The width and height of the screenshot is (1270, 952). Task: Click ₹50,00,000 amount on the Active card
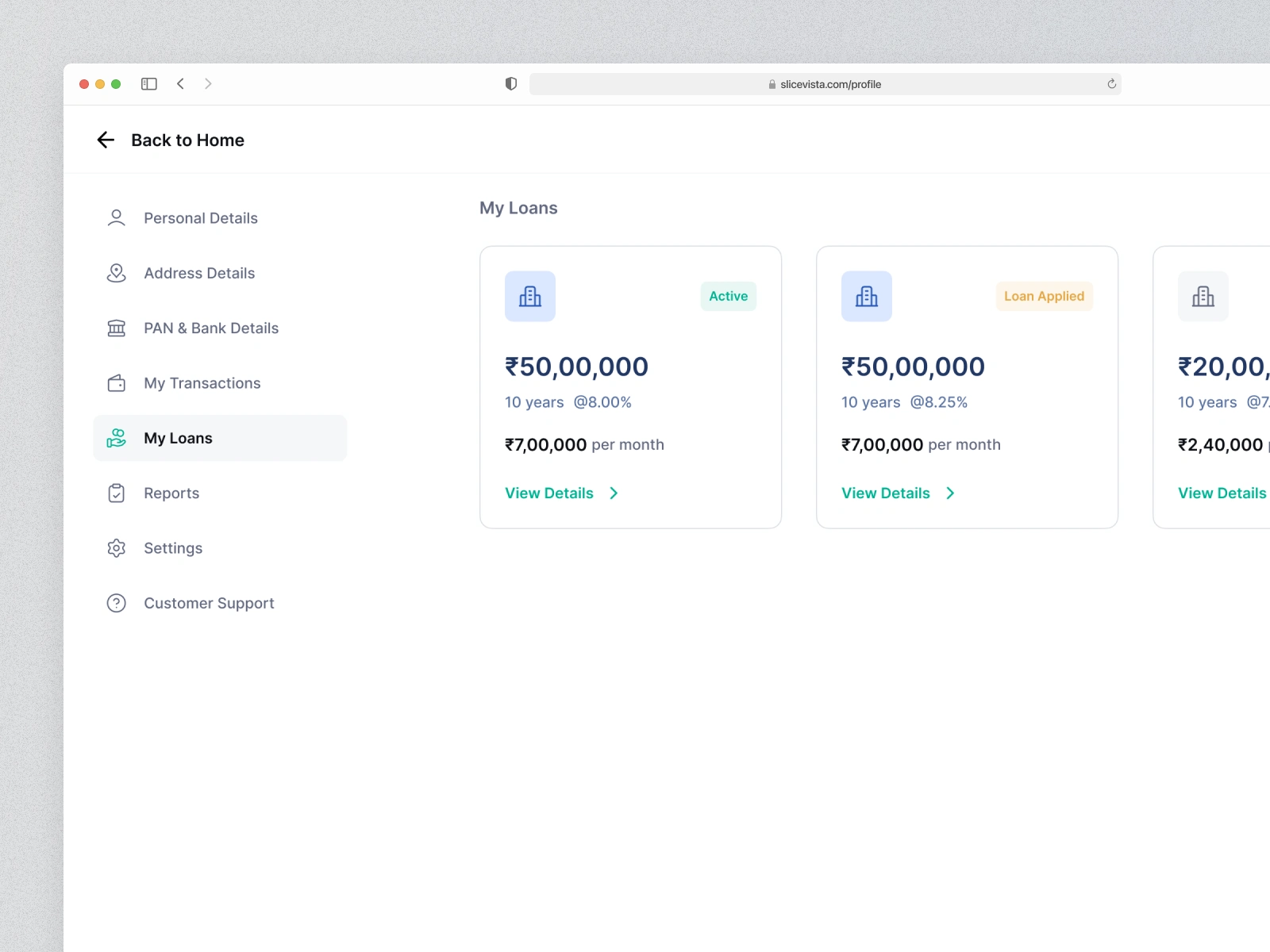pos(577,367)
